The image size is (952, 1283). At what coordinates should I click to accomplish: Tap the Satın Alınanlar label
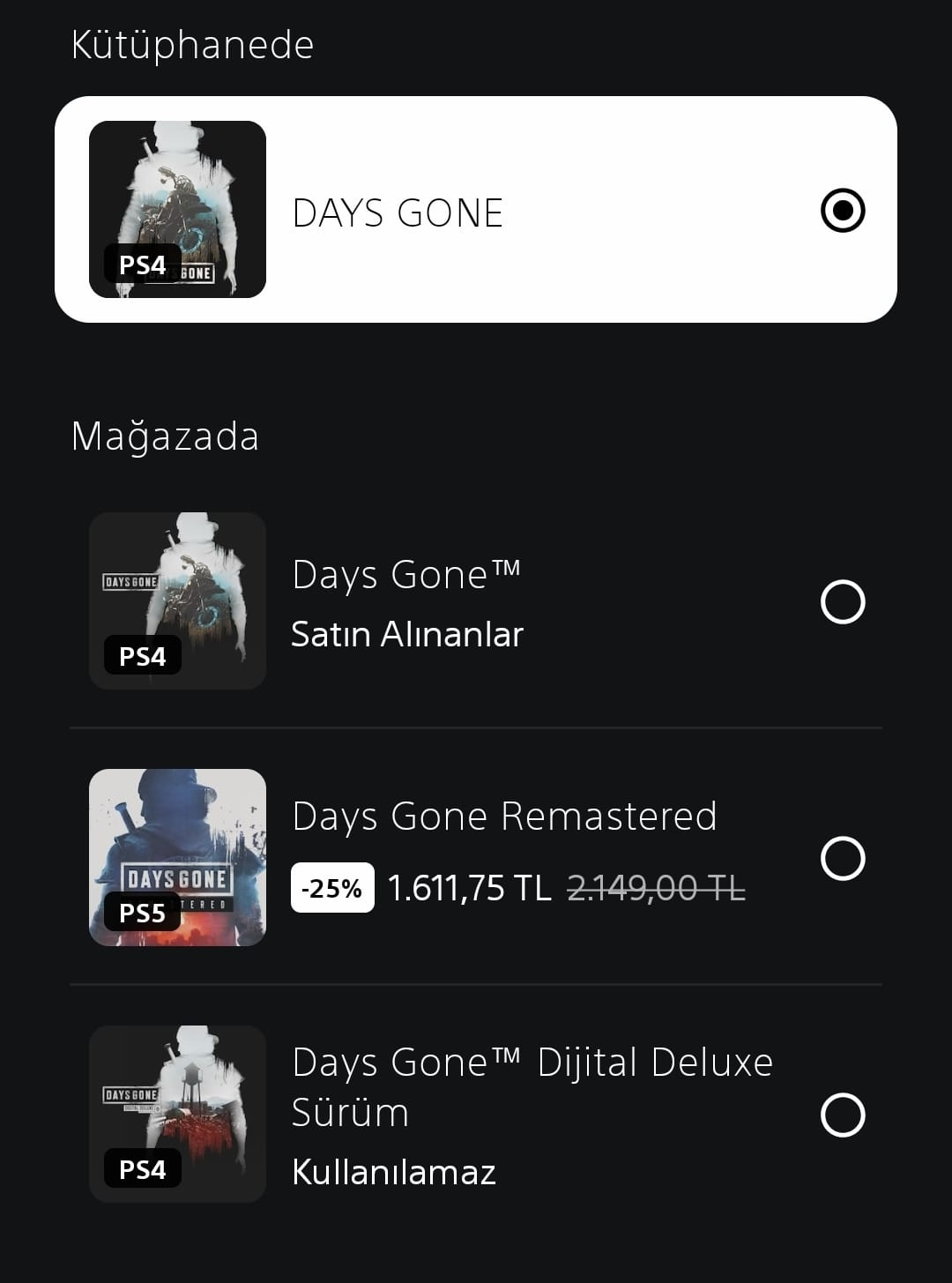407,634
